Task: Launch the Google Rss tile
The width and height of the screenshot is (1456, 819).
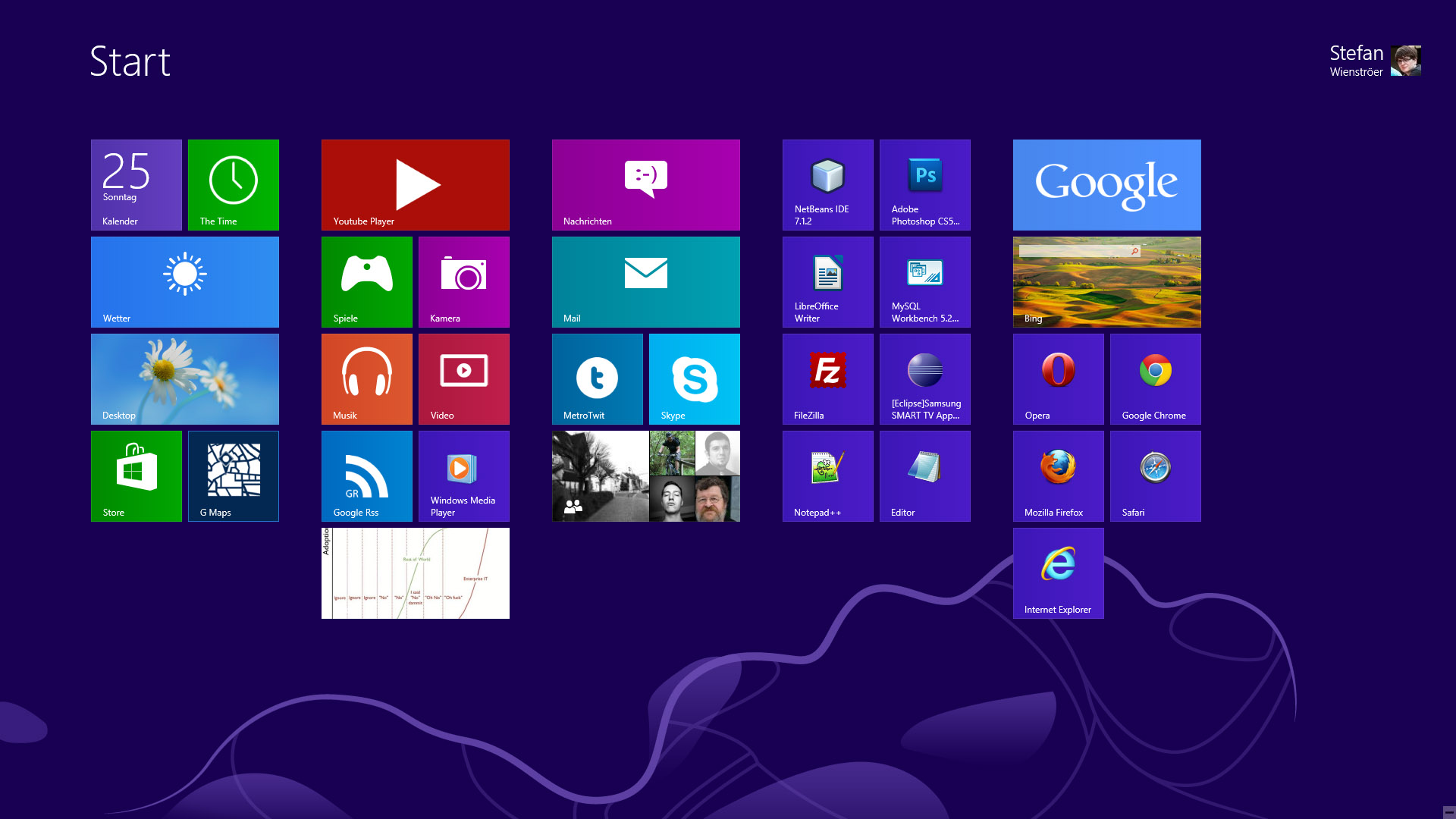Action: tap(367, 476)
